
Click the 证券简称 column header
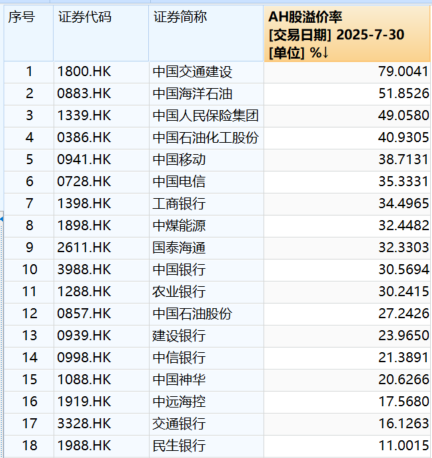[x=206, y=33]
